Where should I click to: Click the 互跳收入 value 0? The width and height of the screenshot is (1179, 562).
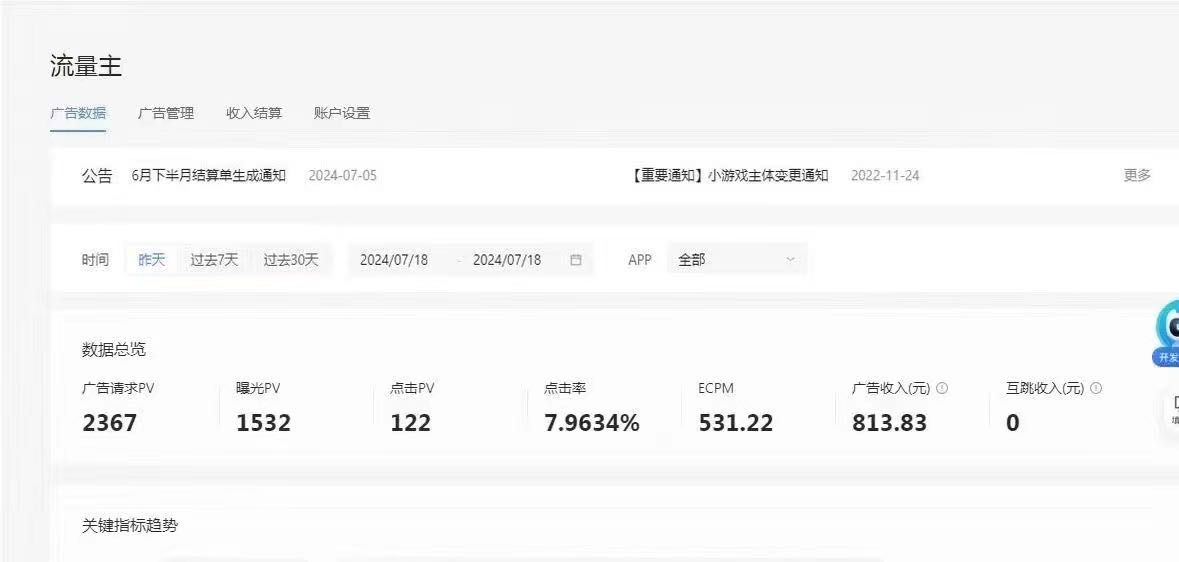click(x=1013, y=423)
